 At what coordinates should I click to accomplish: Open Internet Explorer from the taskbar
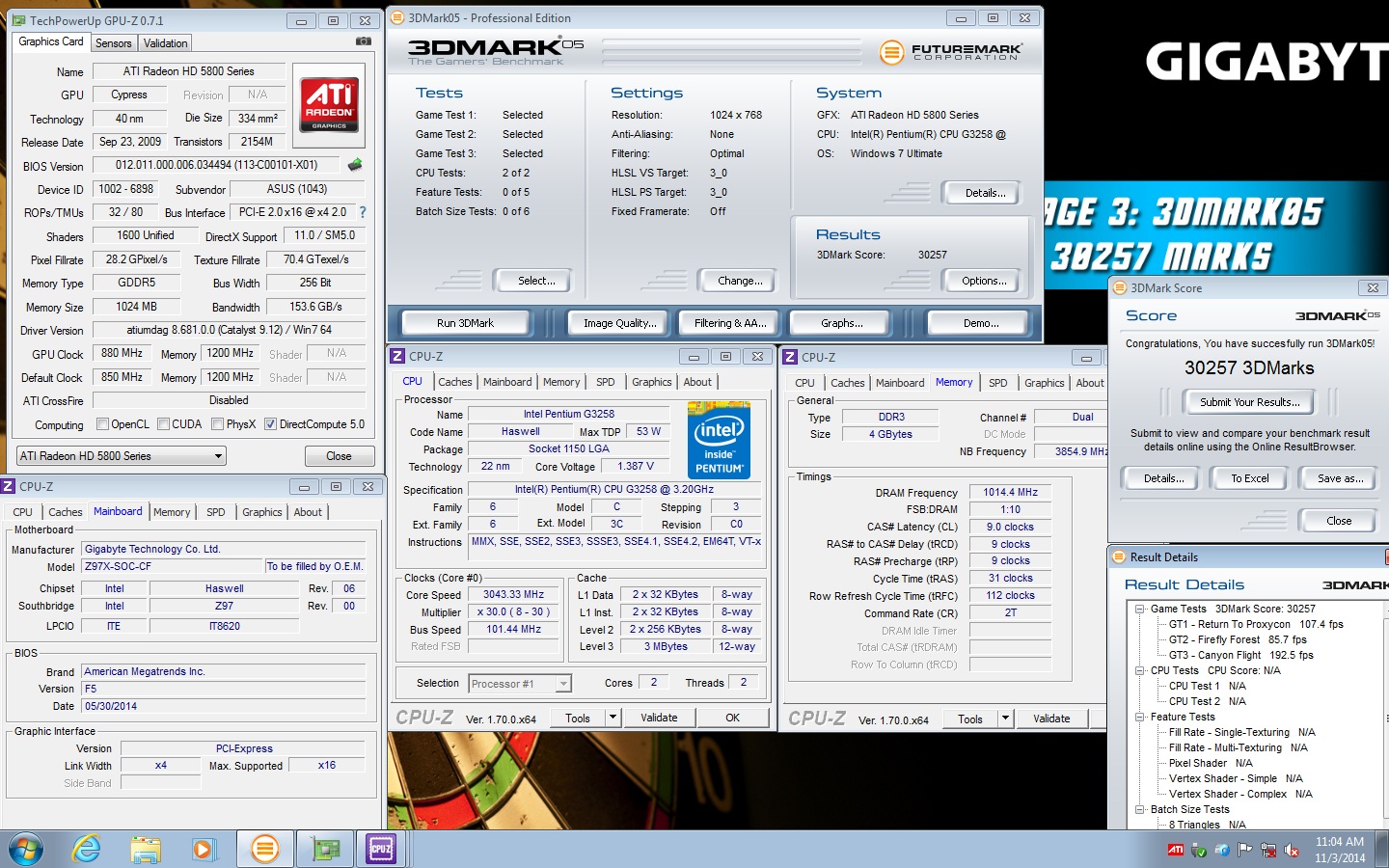[x=87, y=850]
